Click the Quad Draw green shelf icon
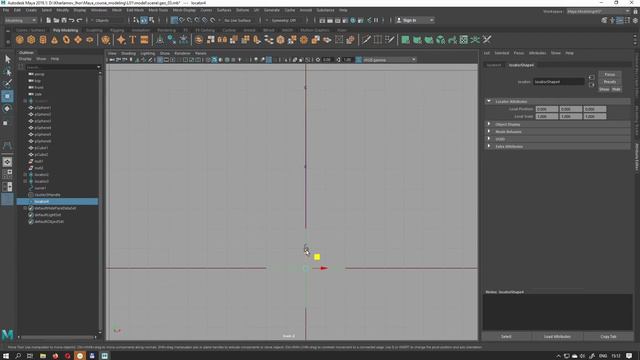The image size is (640, 360). (405, 40)
